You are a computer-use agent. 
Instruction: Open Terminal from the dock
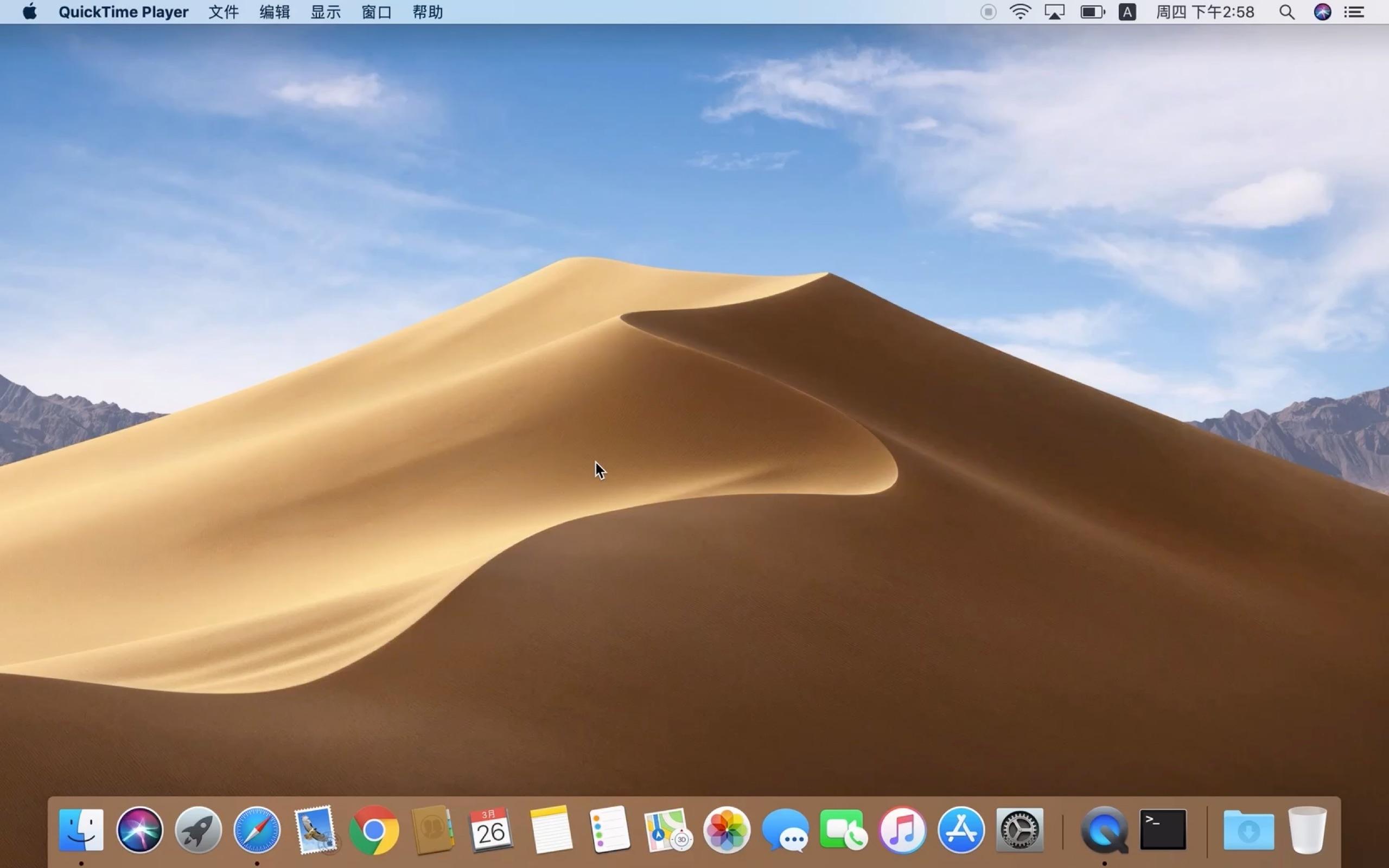(x=1163, y=830)
